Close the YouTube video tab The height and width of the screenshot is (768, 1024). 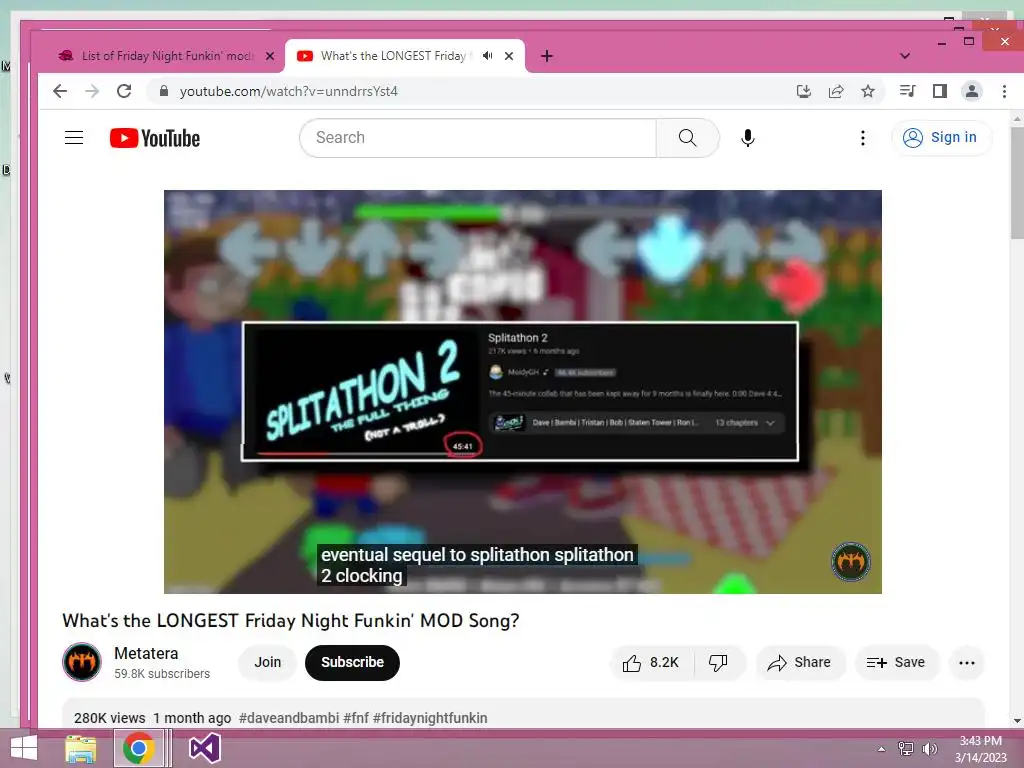(x=509, y=56)
